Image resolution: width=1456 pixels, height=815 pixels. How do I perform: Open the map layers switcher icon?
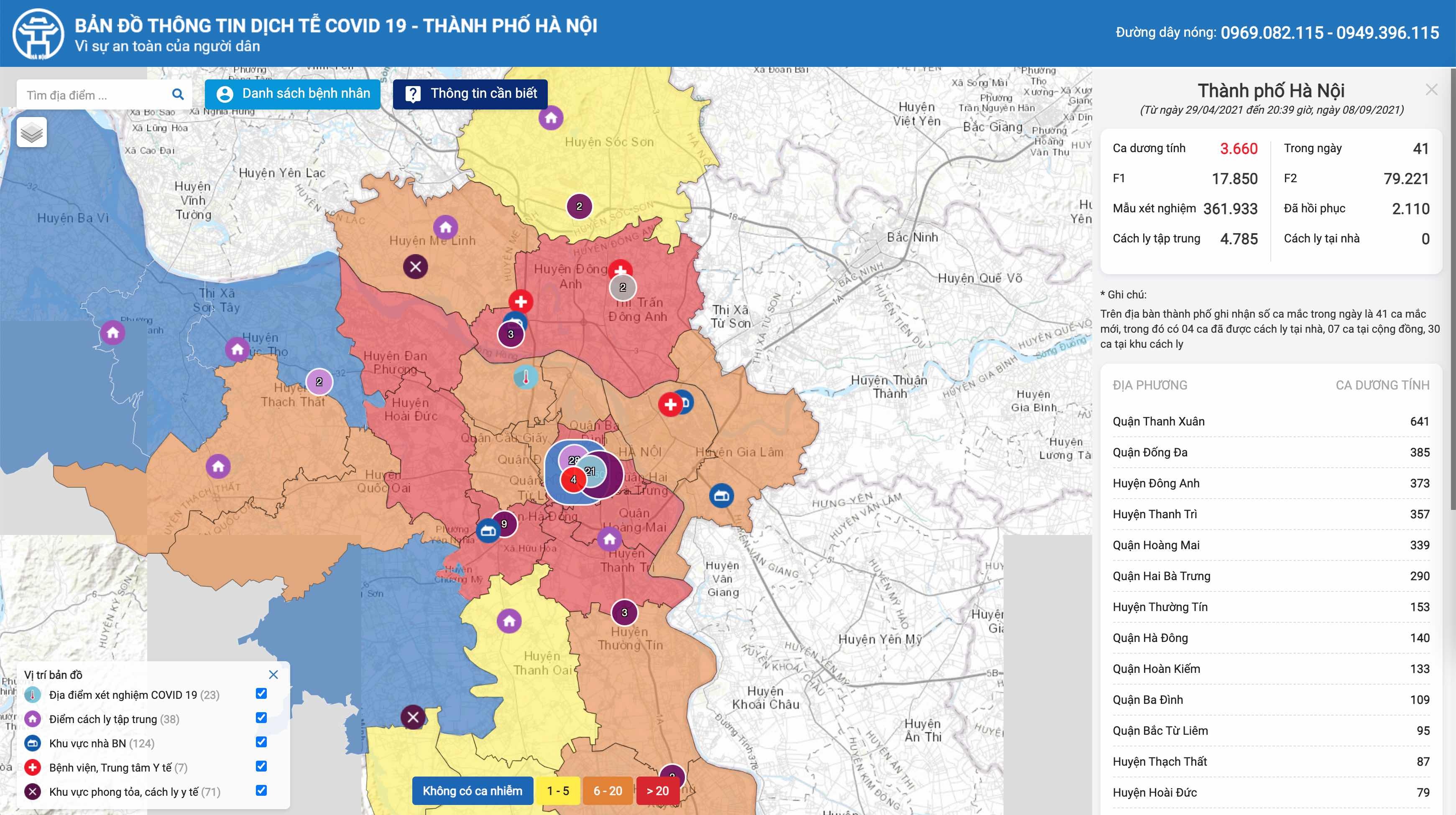32,133
